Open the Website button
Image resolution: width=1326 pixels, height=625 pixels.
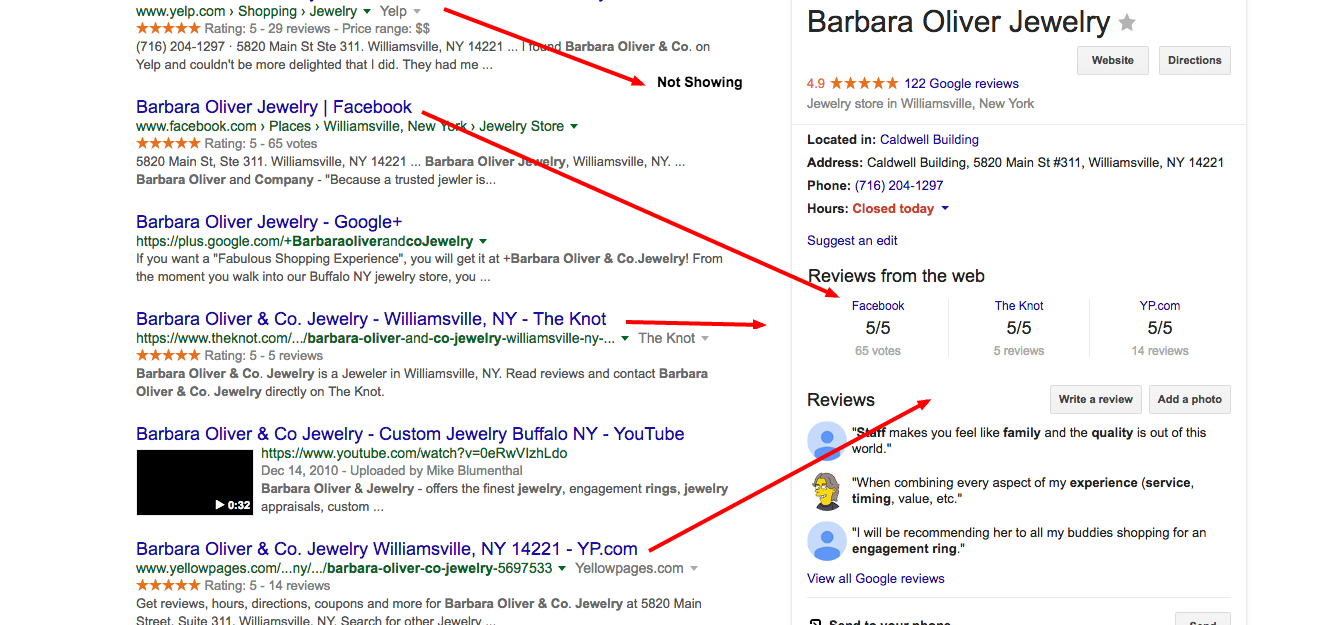(1112, 60)
